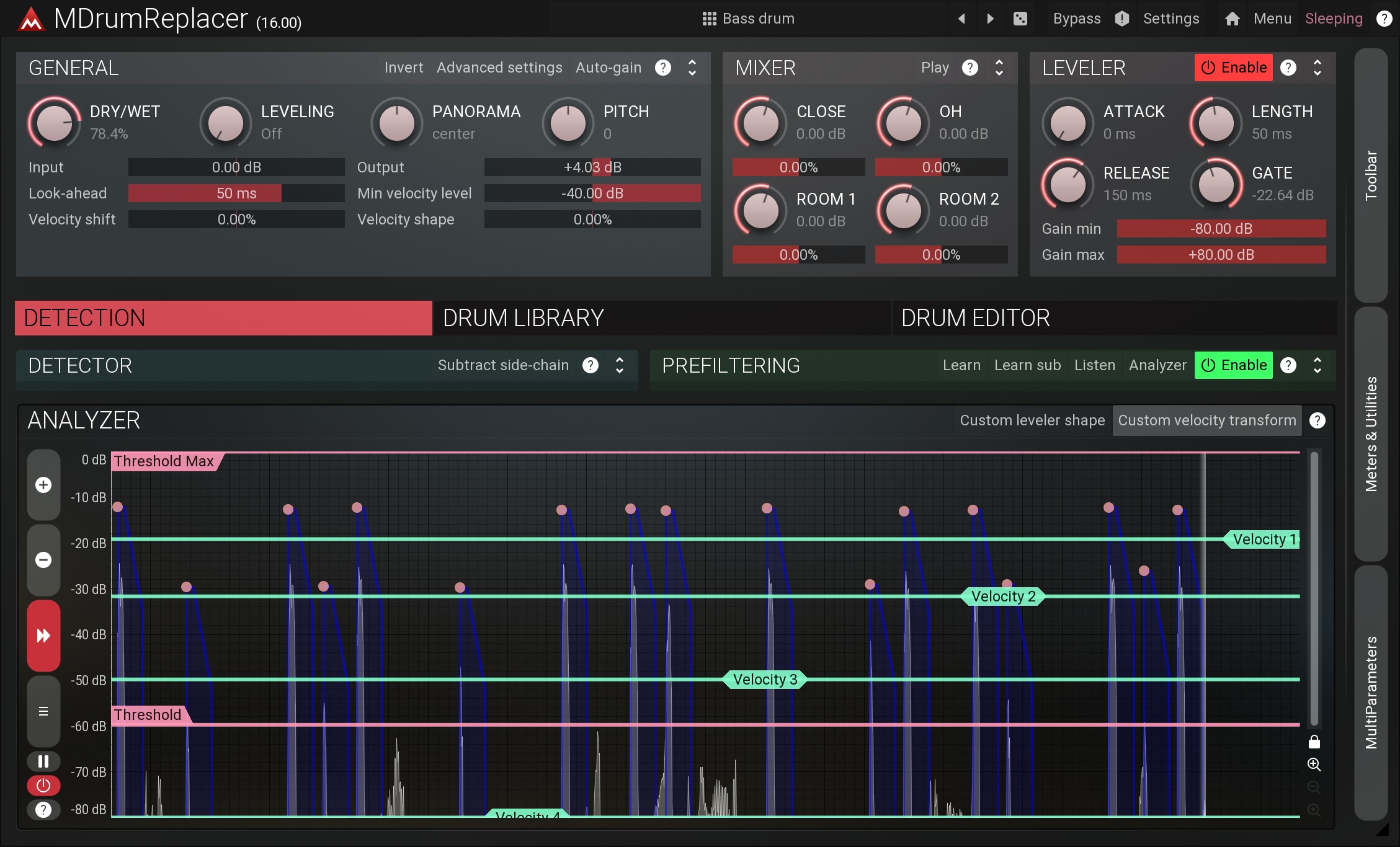Click the bottom zoom reset magnifier icon

pyautogui.click(x=1314, y=810)
